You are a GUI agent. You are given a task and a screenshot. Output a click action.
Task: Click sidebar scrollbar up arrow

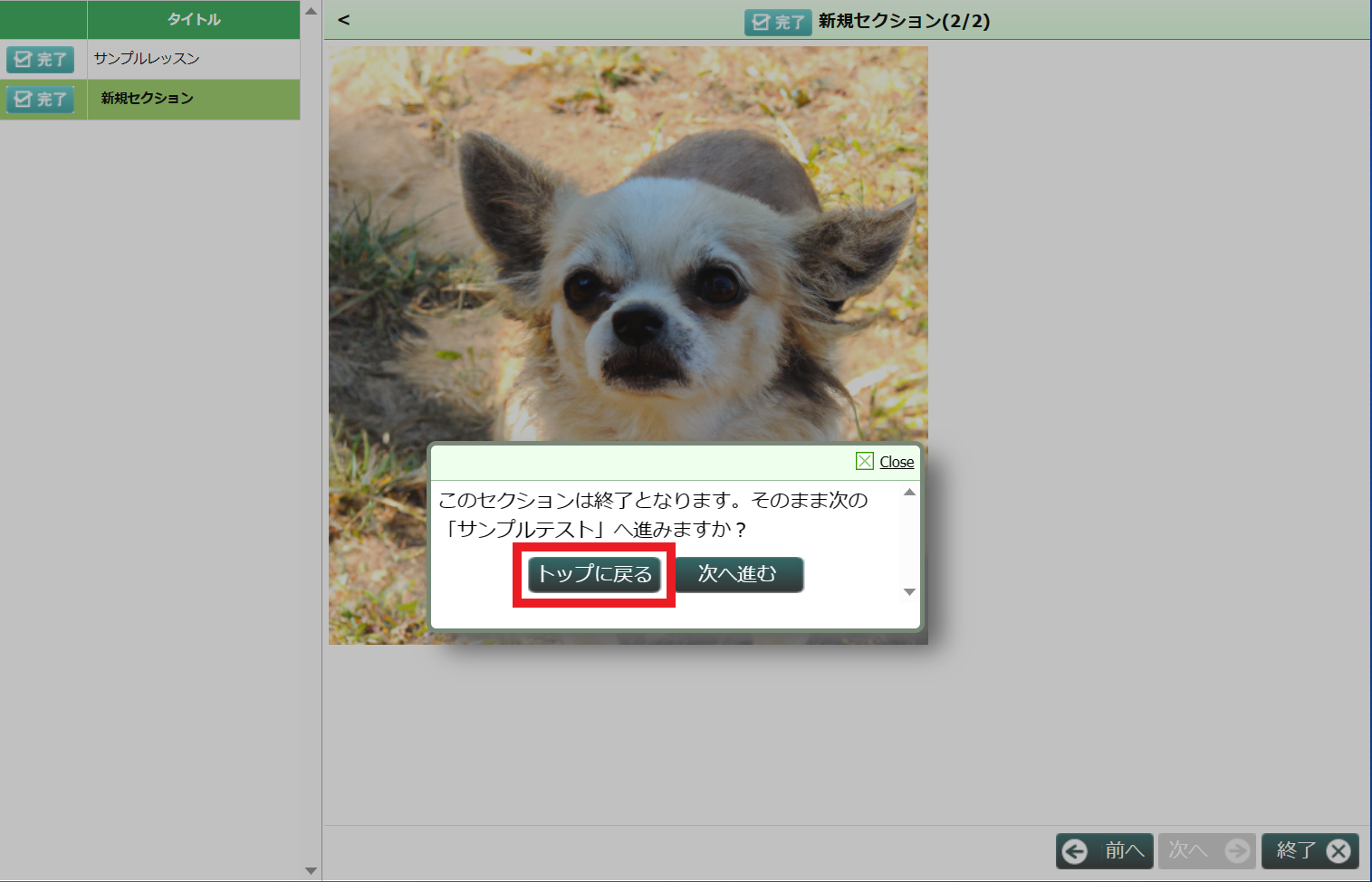point(311,12)
